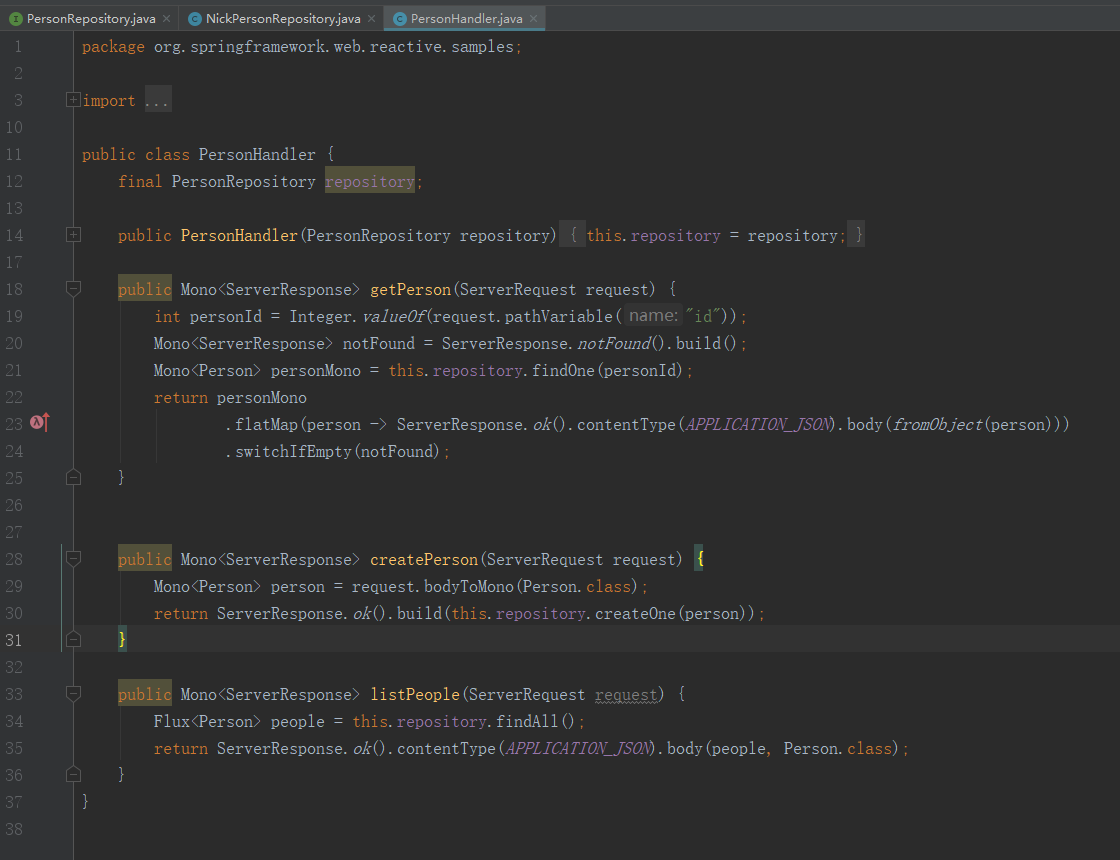Image resolution: width=1120 pixels, height=860 pixels.
Task: Click line number 23 in the gutter
Action: coord(14,424)
